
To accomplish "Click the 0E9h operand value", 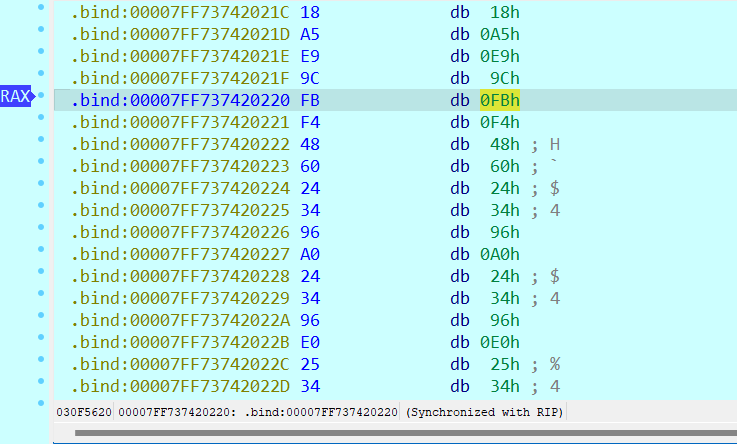I will 500,56.
